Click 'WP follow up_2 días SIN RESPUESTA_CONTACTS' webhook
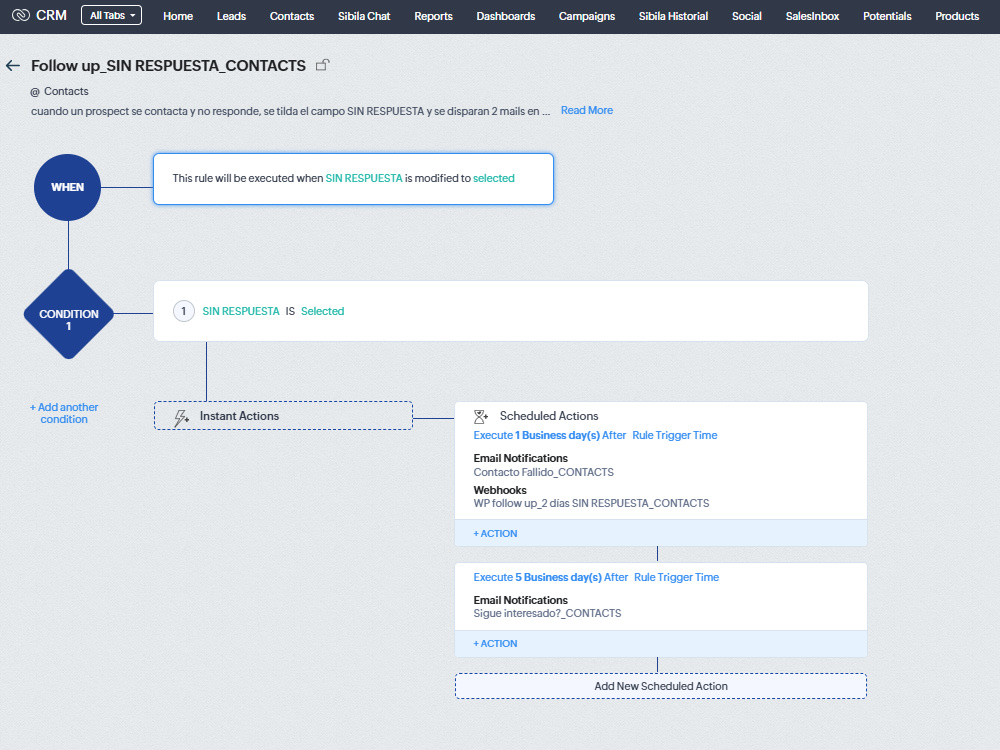Image resolution: width=1000 pixels, height=750 pixels. coord(591,503)
